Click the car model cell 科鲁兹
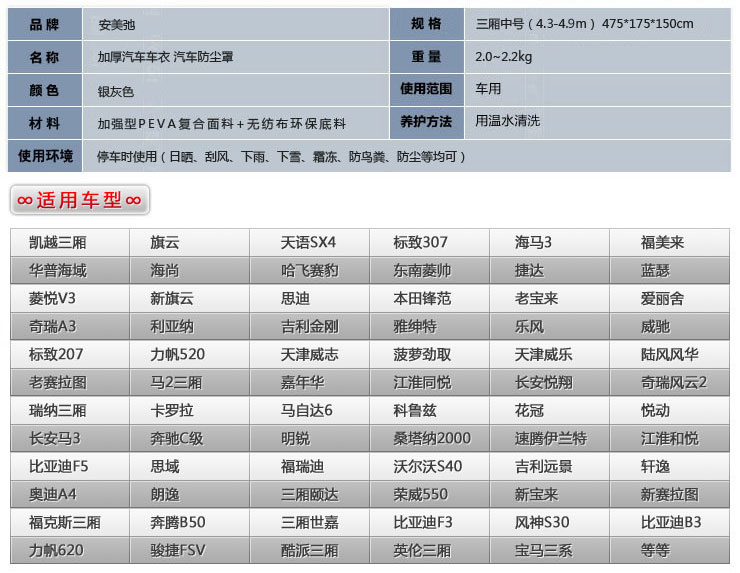 [429, 410]
